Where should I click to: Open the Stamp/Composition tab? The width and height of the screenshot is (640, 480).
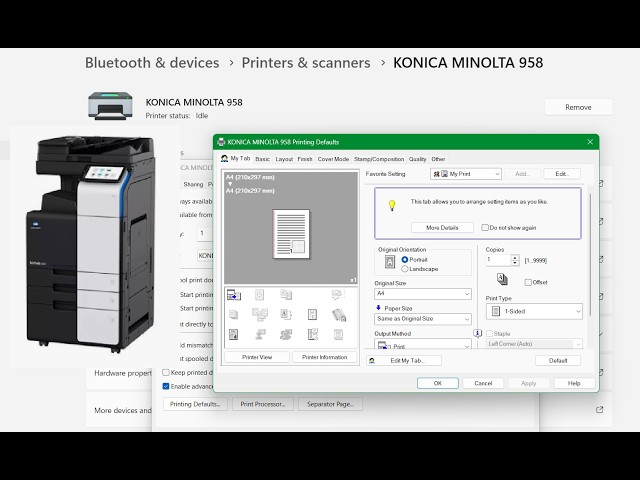(379, 159)
